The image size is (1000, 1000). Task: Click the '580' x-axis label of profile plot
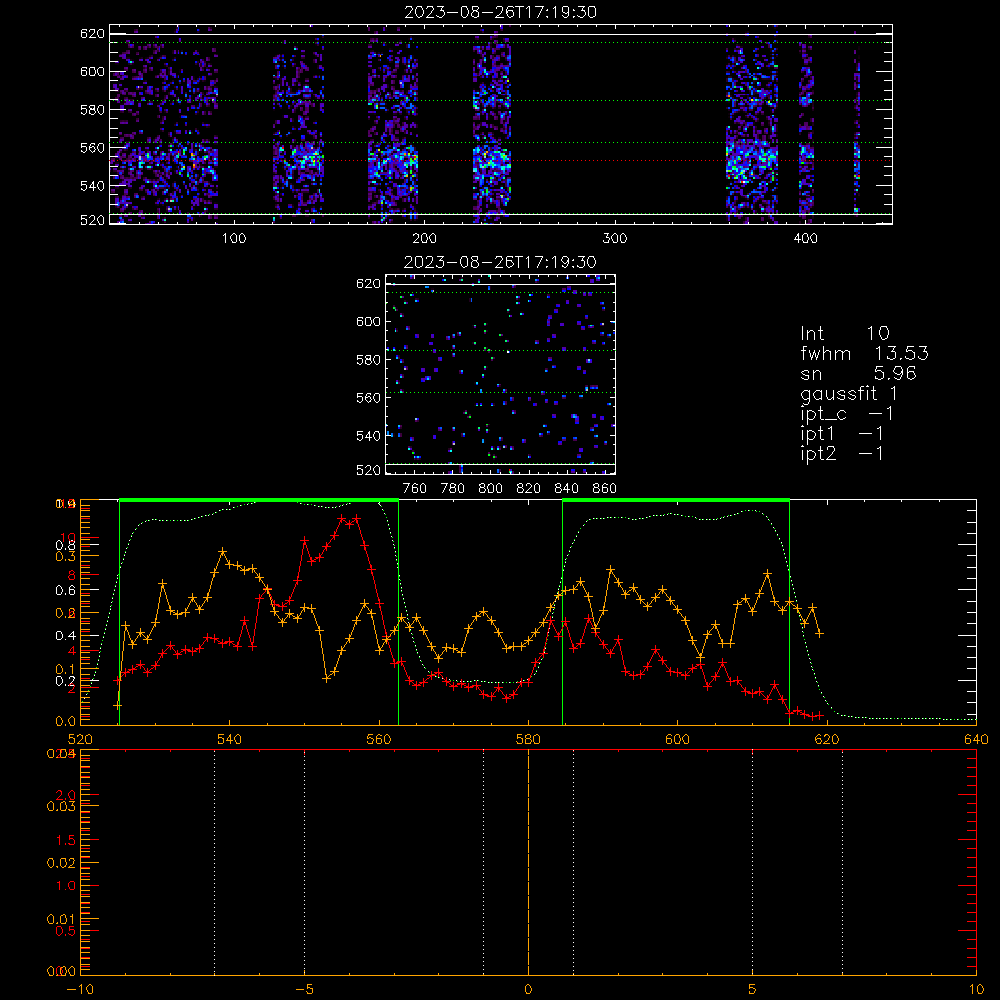point(529,739)
